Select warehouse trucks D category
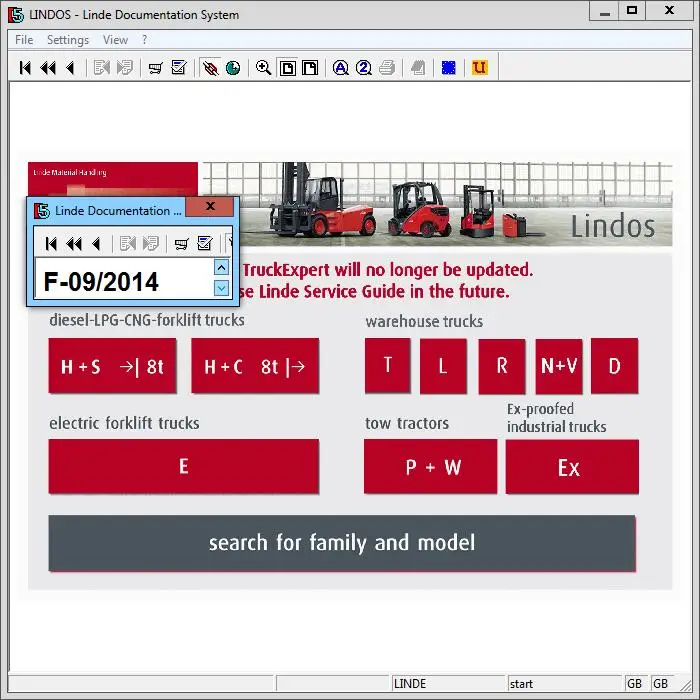 coord(615,366)
